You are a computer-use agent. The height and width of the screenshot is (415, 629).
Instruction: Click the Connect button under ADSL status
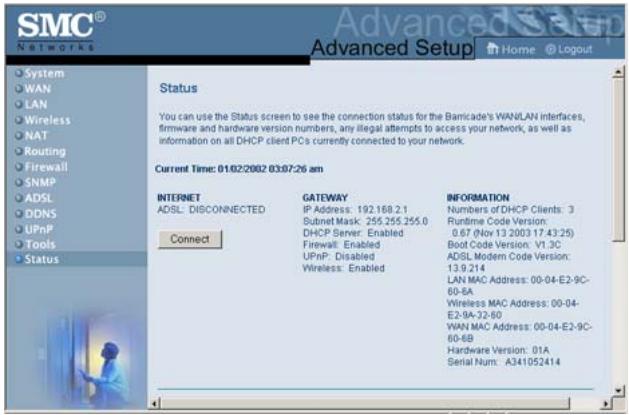click(190, 239)
